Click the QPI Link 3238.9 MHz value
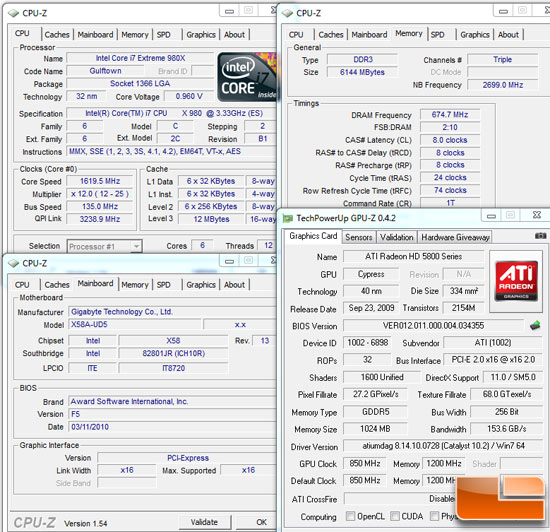The width and height of the screenshot is (550, 532). 100,219
